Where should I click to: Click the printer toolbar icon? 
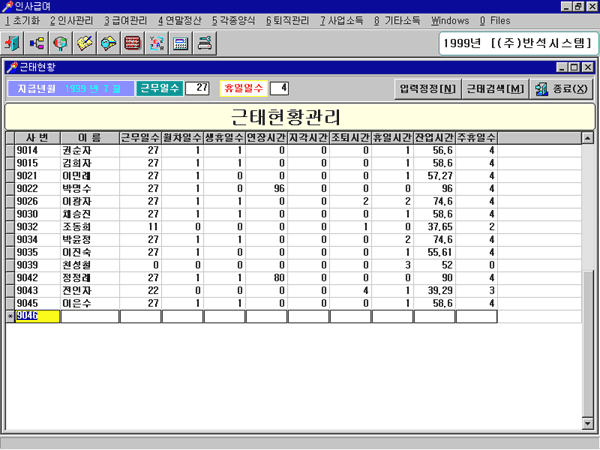pos(205,44)
